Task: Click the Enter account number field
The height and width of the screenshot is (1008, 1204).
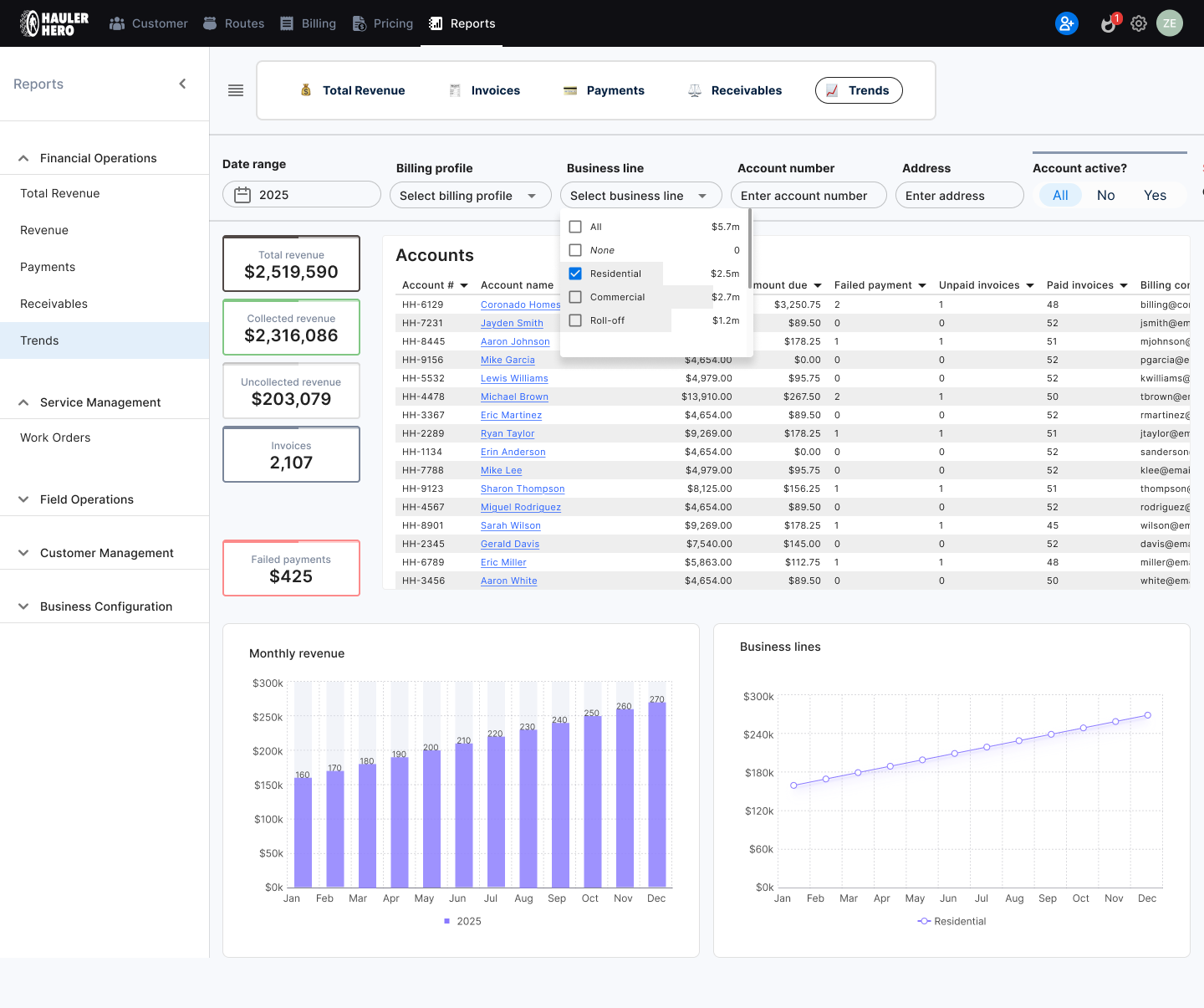Action: tap(808, 196)
